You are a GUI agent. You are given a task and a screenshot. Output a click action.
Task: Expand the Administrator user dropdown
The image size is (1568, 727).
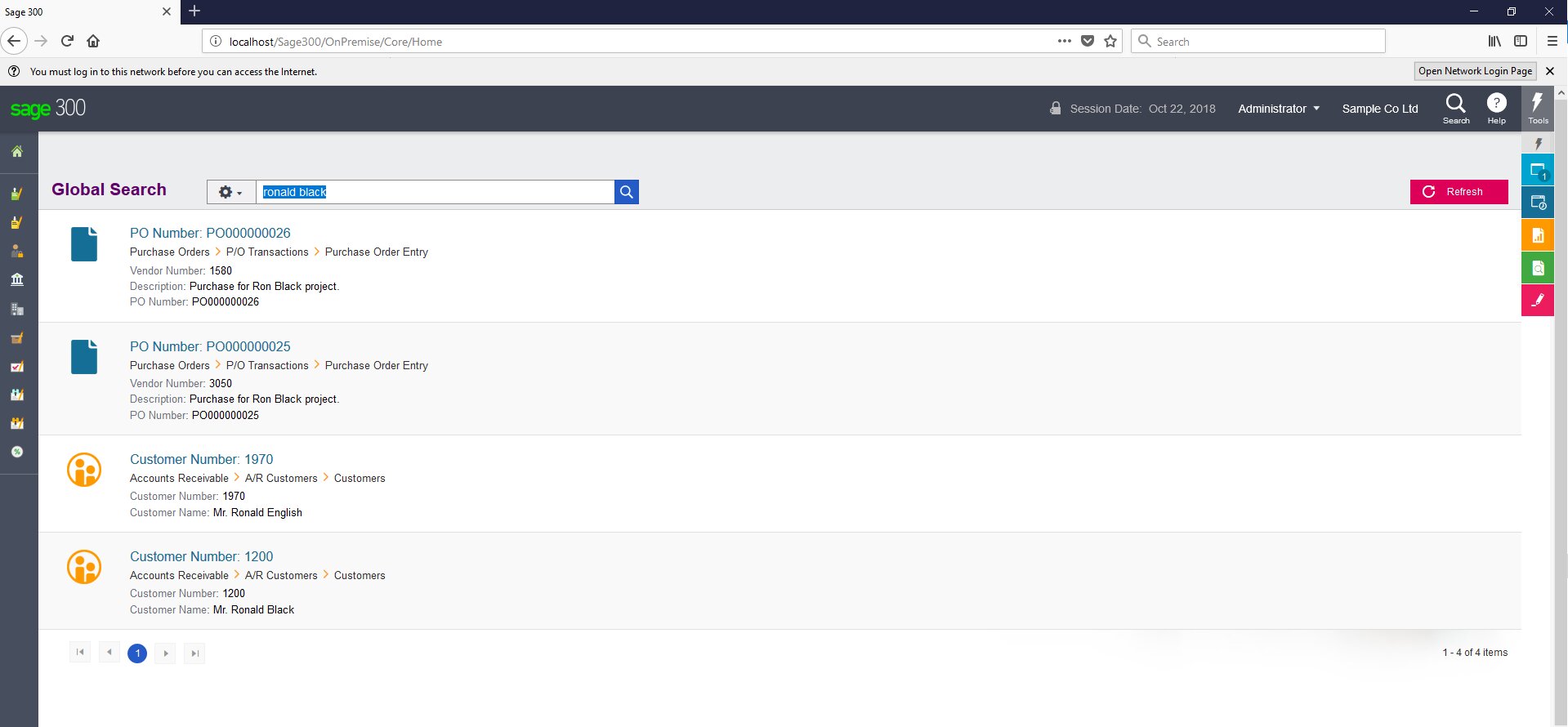pos(1278,109)
